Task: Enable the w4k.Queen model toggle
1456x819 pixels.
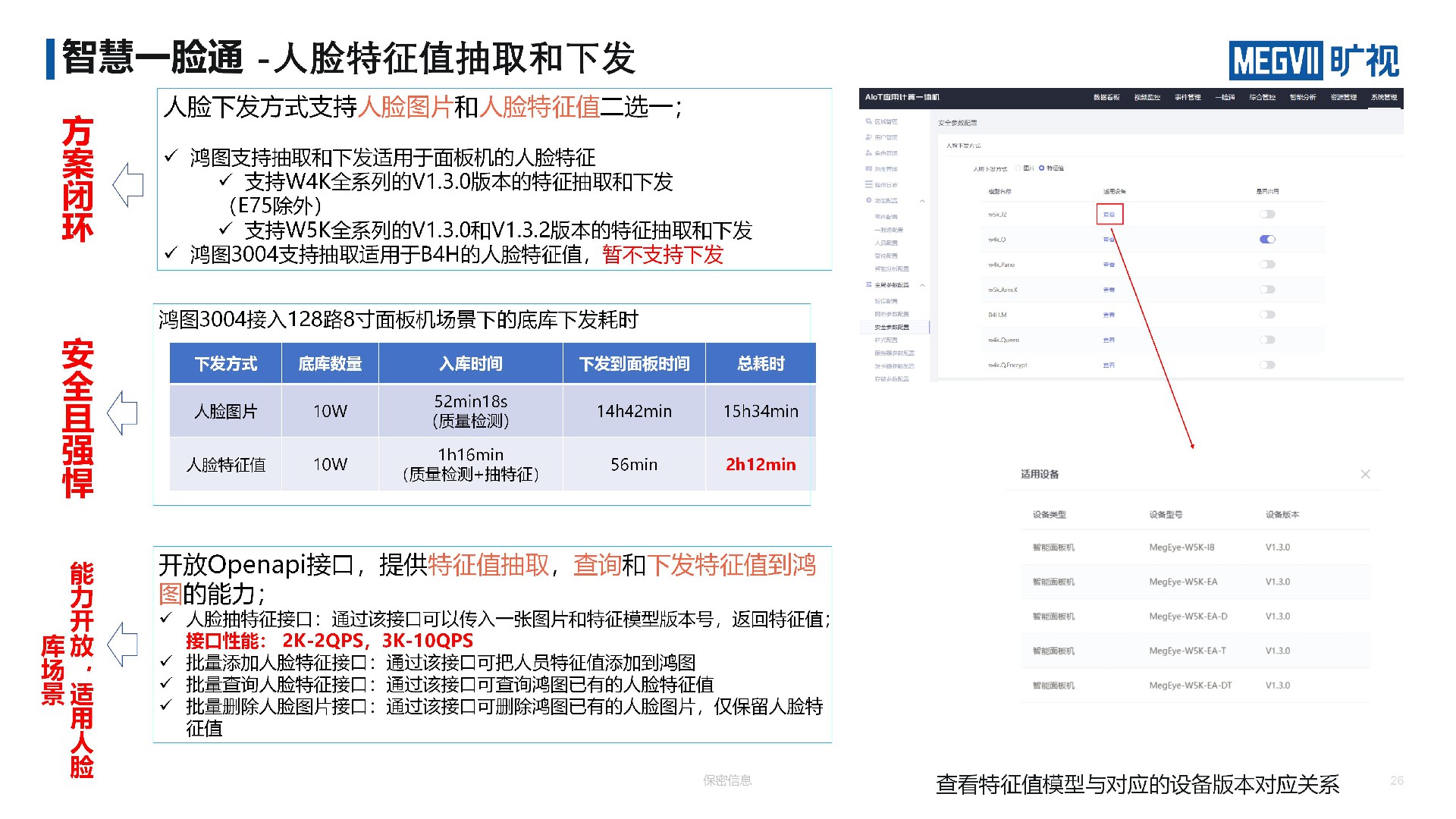Action: click(1267, 340)
